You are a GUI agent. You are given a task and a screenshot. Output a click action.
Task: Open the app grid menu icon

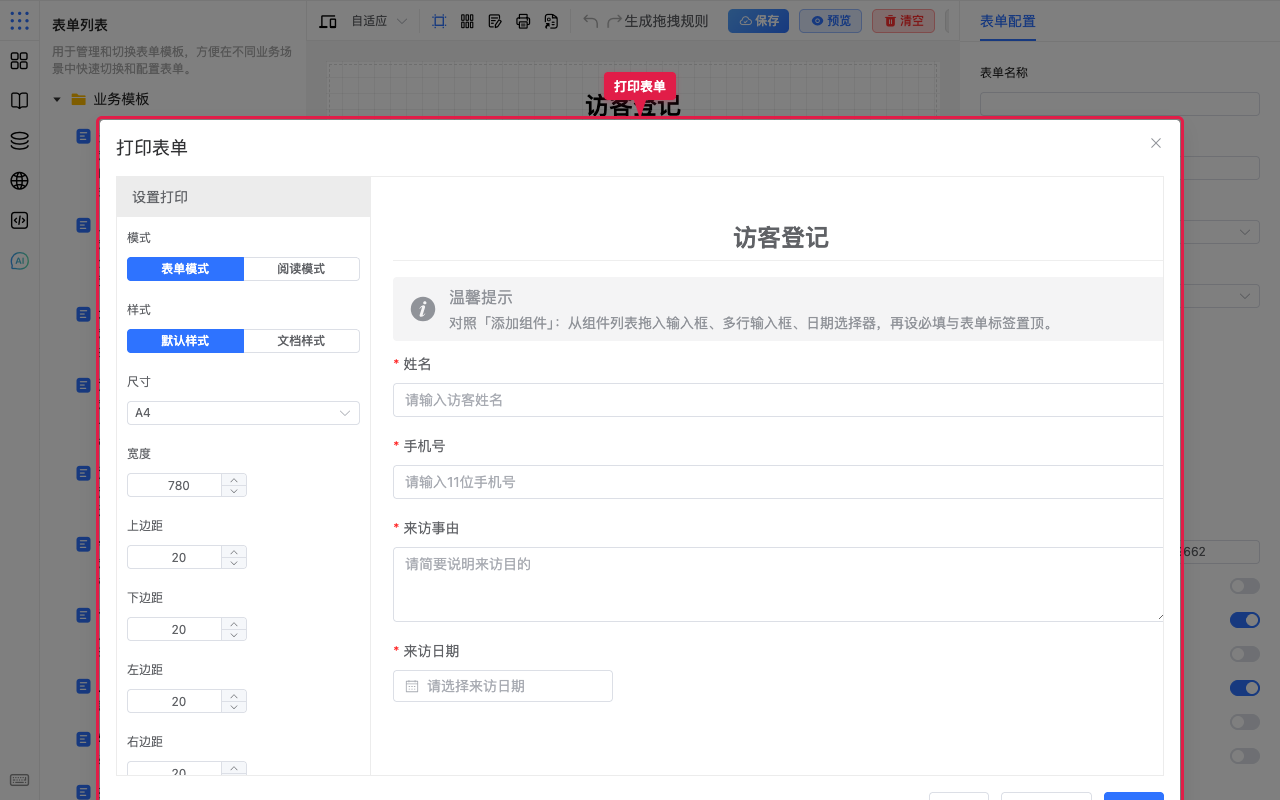coord(19,20)
